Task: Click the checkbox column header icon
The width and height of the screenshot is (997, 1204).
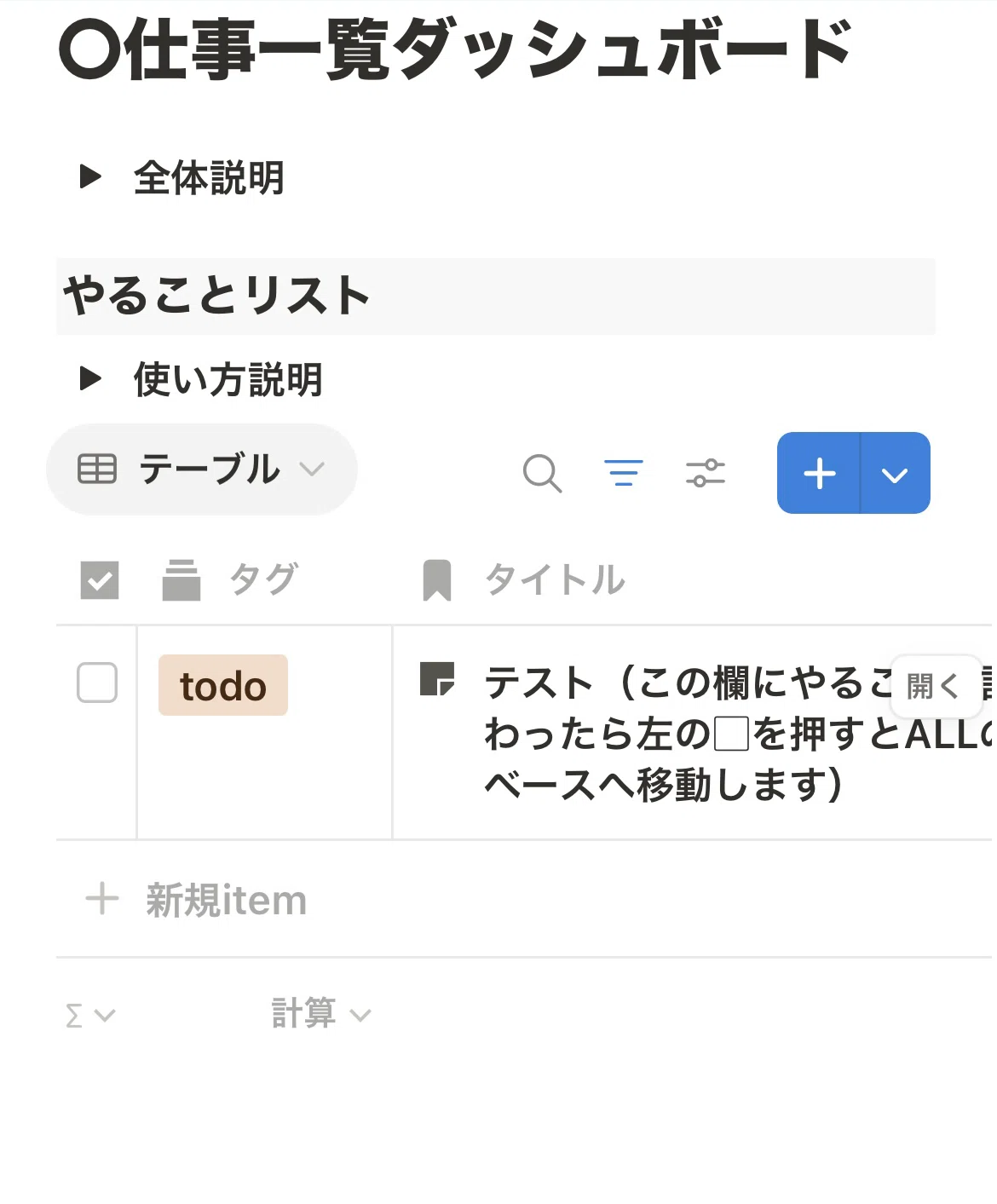Action: tap(100, 580)
